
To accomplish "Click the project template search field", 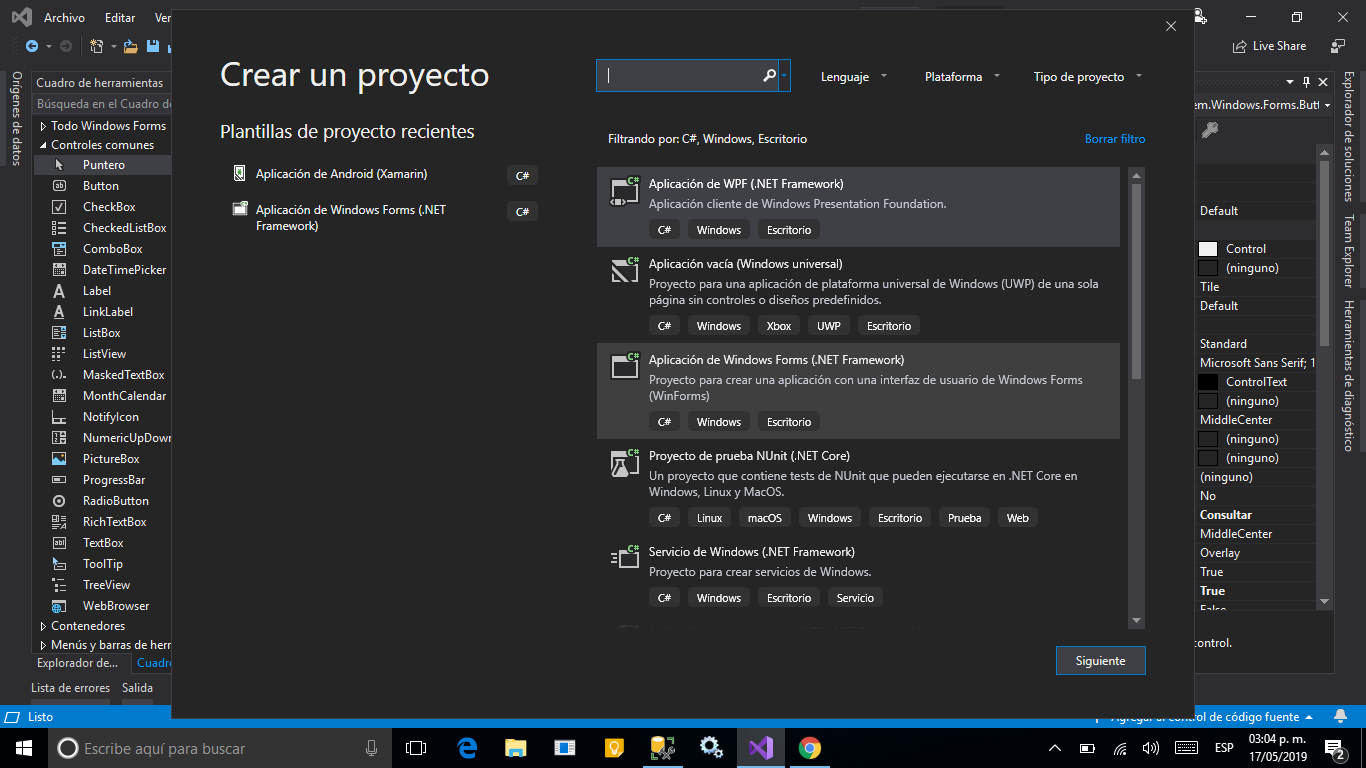I will [680, 75].
